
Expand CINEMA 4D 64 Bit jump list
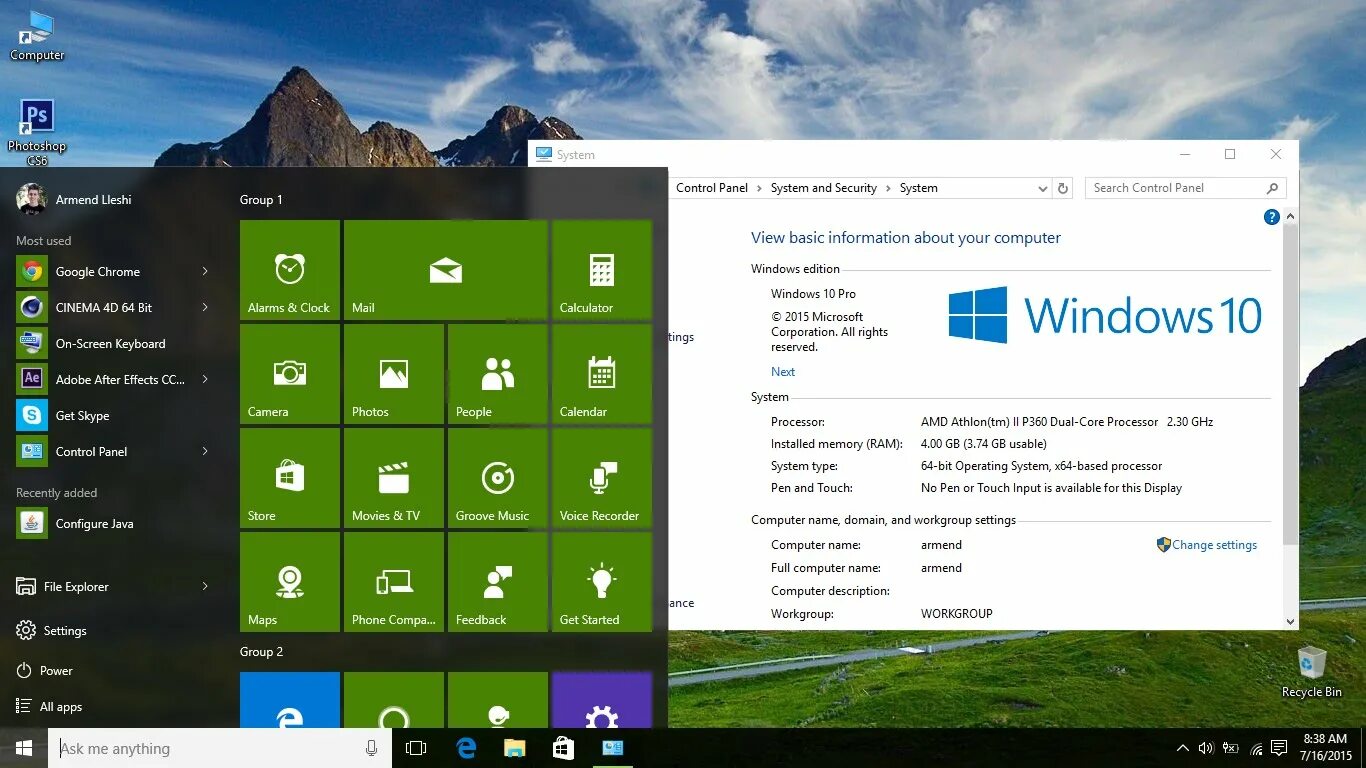coord(204,307)
